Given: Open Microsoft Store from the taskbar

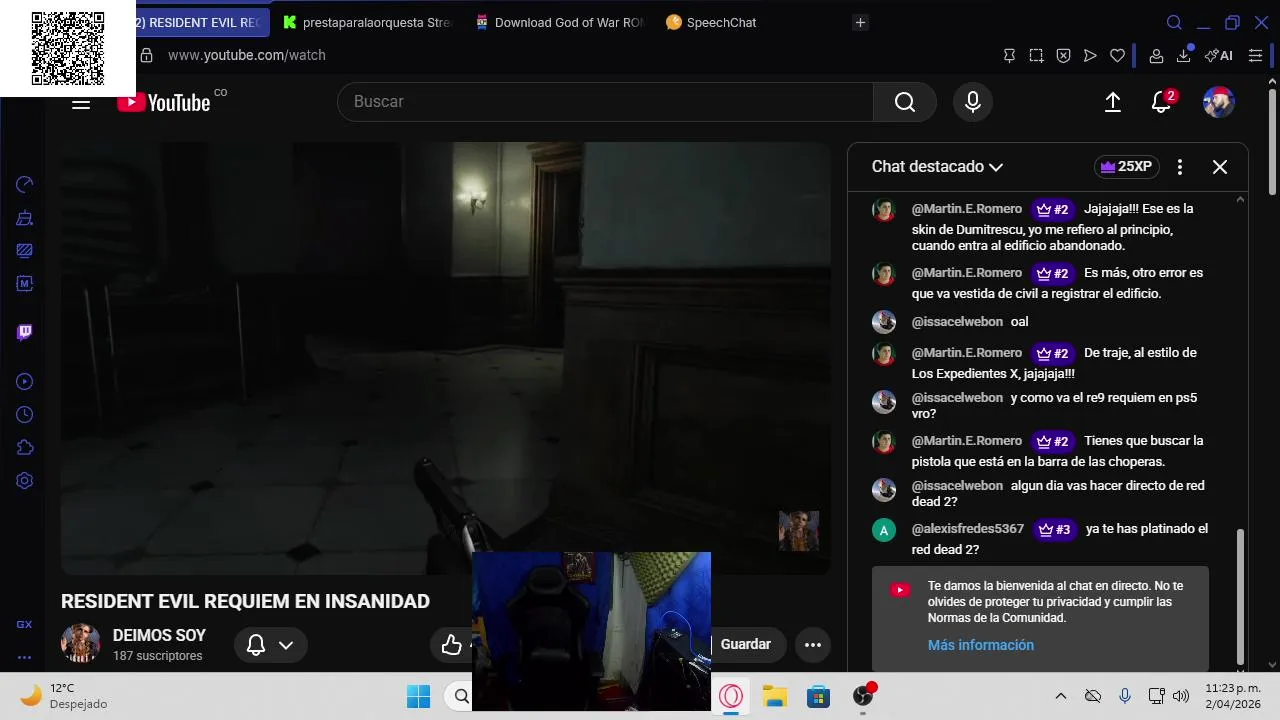Looking at the screenshot, I should coord(818,696).
